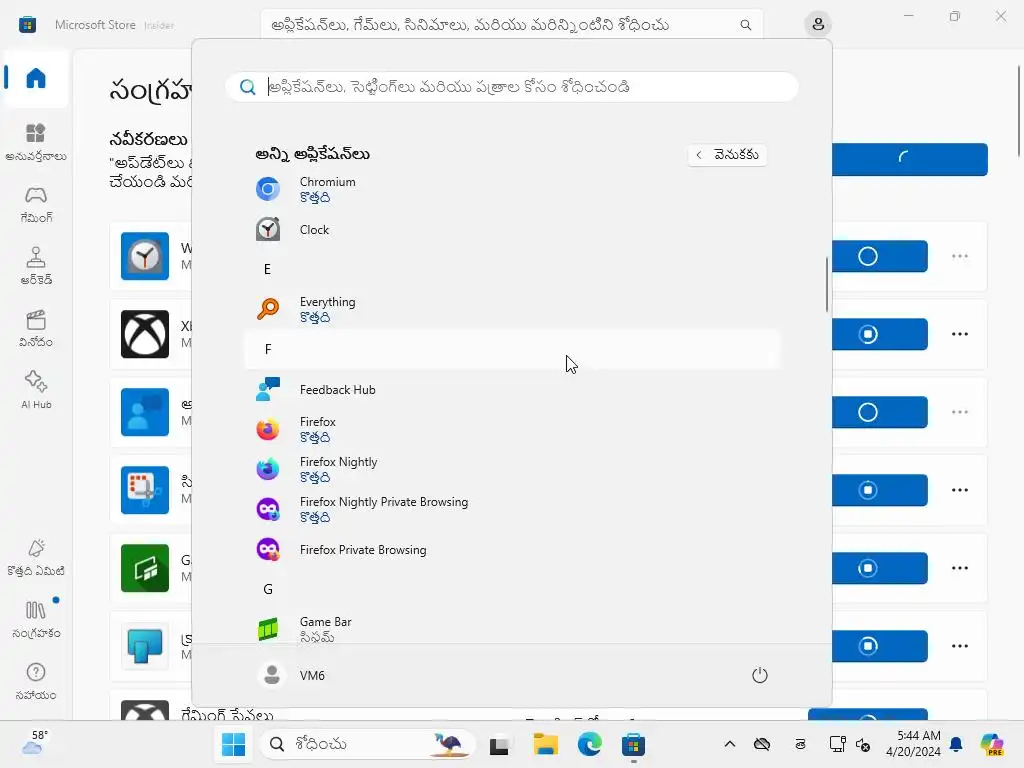Open Microsoft Edge from the taskbar

pyautogui.click(x=590, y=744)
